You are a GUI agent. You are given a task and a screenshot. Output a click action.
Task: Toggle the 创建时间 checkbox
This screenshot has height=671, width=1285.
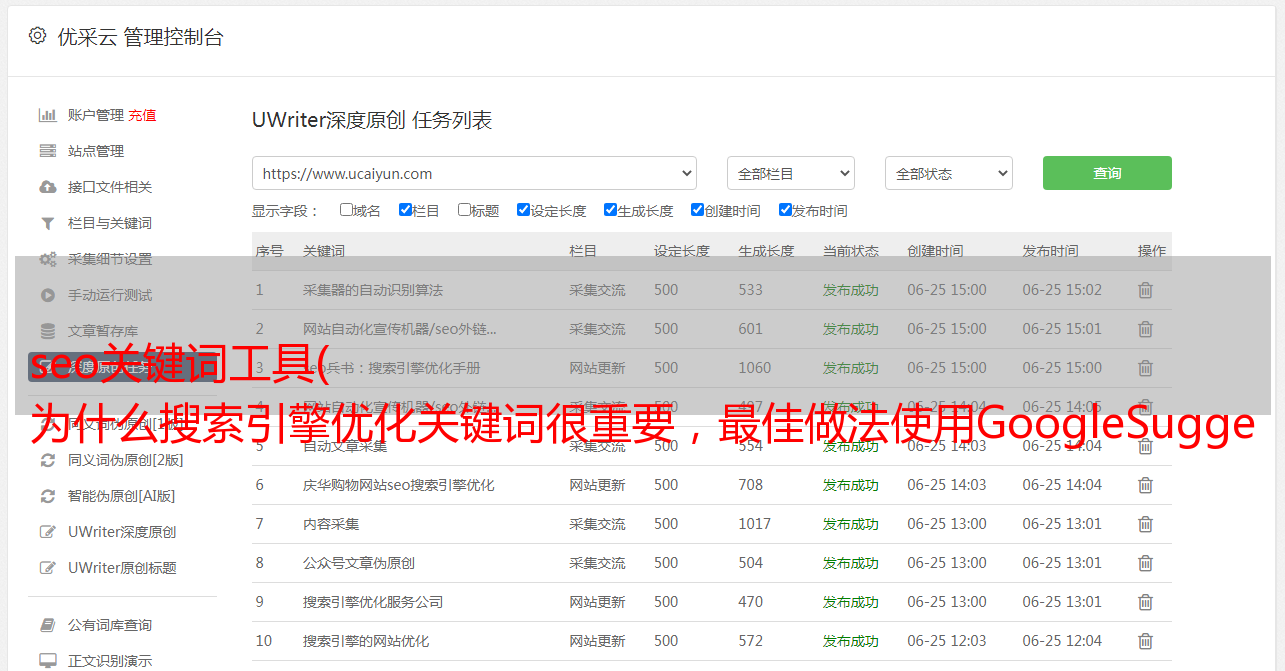point(697,210)
